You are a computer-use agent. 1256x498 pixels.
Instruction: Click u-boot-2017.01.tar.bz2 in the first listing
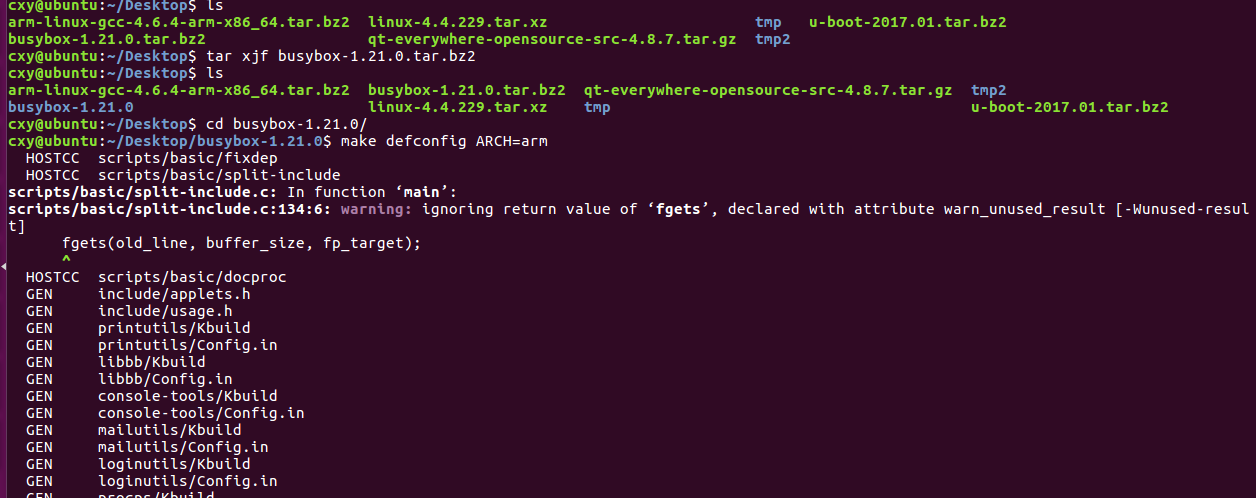pyautogui.click(x=907, y=22)
